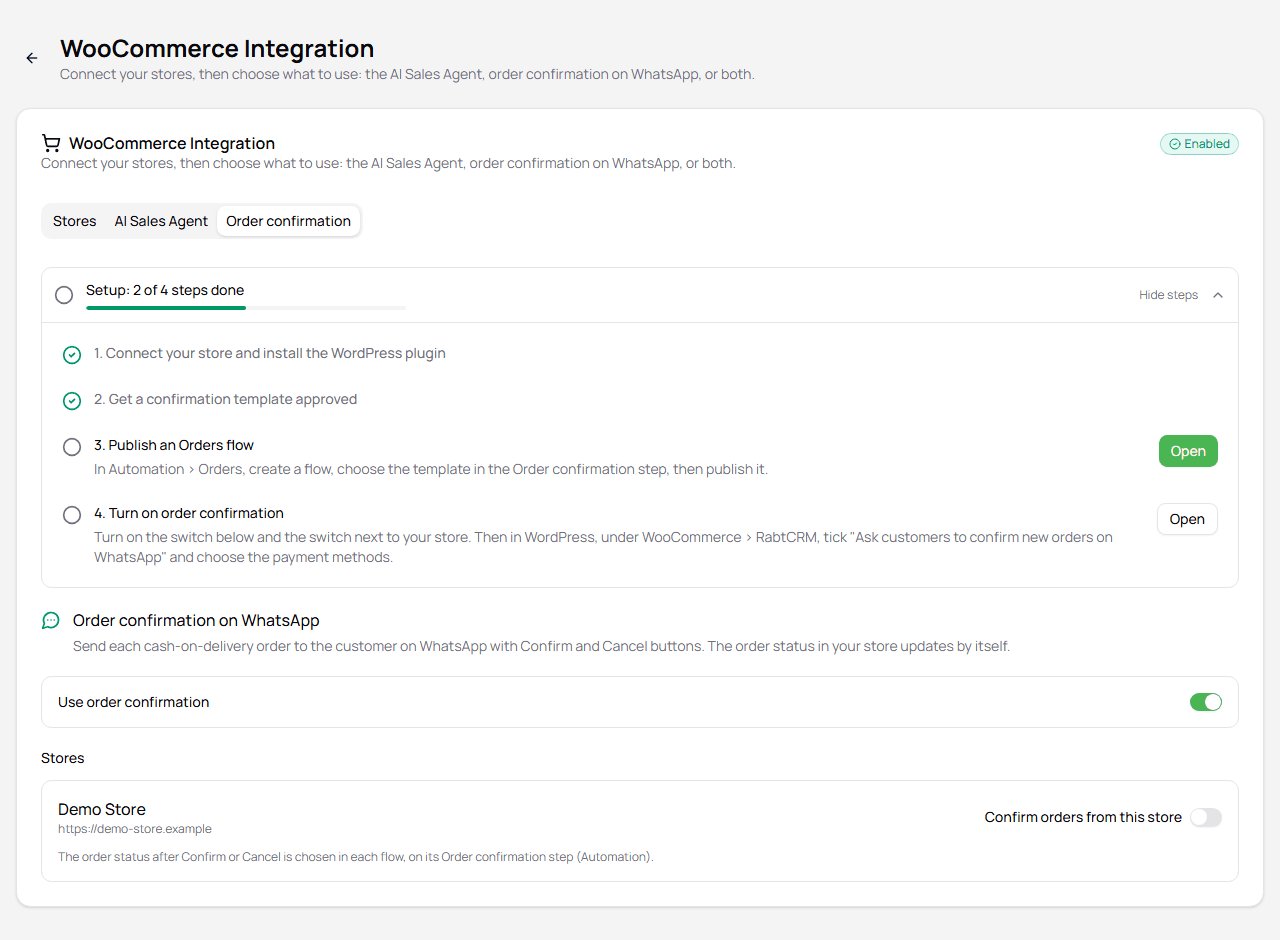Go back using the left arrow icon

[32, 58]
